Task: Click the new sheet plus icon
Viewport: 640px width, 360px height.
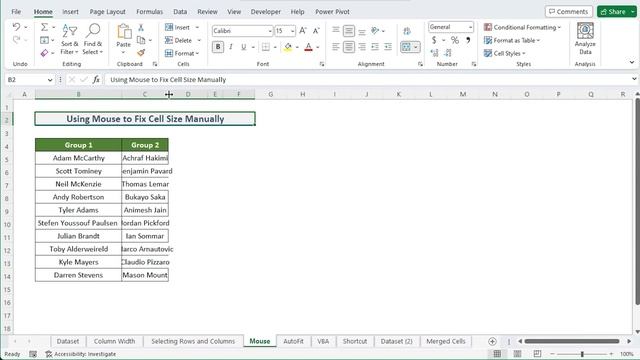Action: (492, 341)
